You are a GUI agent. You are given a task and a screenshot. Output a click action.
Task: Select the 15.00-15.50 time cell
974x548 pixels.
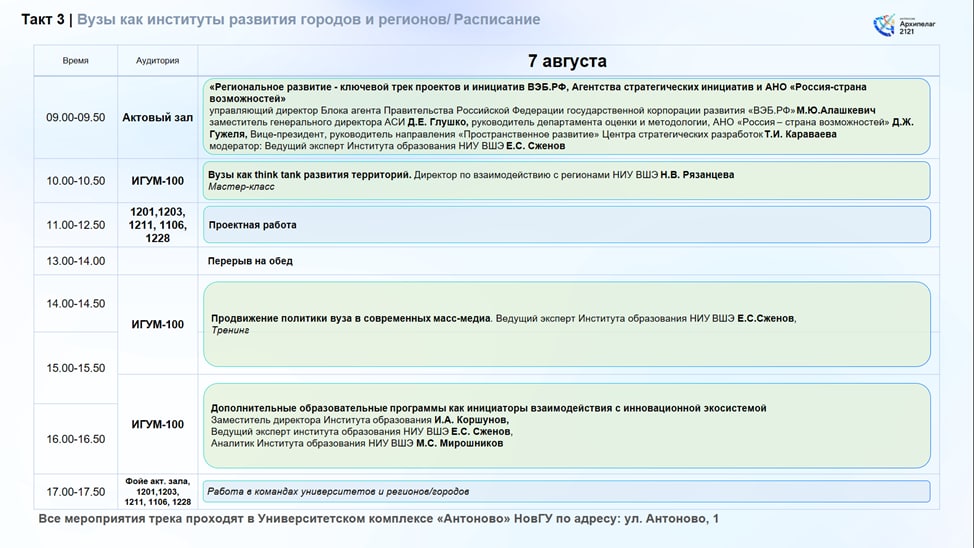(x=75, y=368)
